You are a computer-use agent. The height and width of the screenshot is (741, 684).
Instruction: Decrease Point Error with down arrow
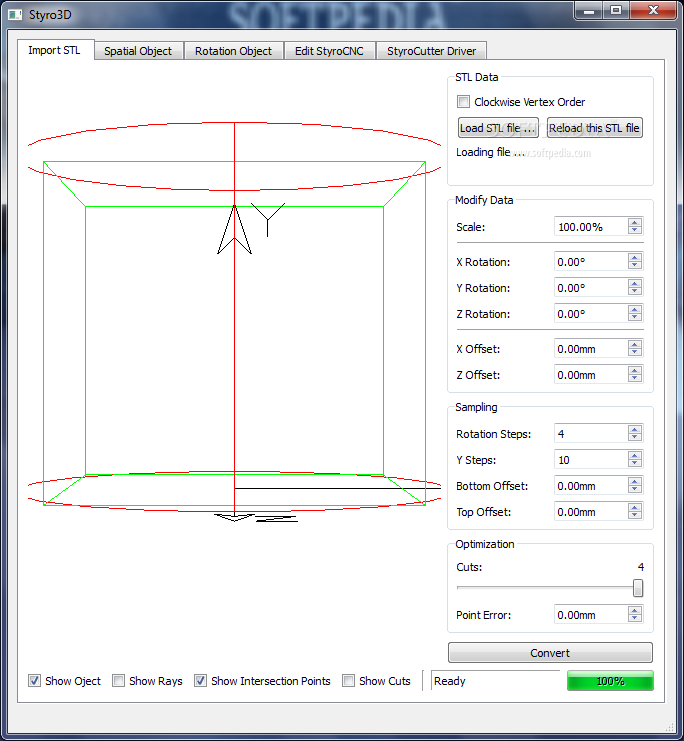pyautogui.click(x=635, y=619)
